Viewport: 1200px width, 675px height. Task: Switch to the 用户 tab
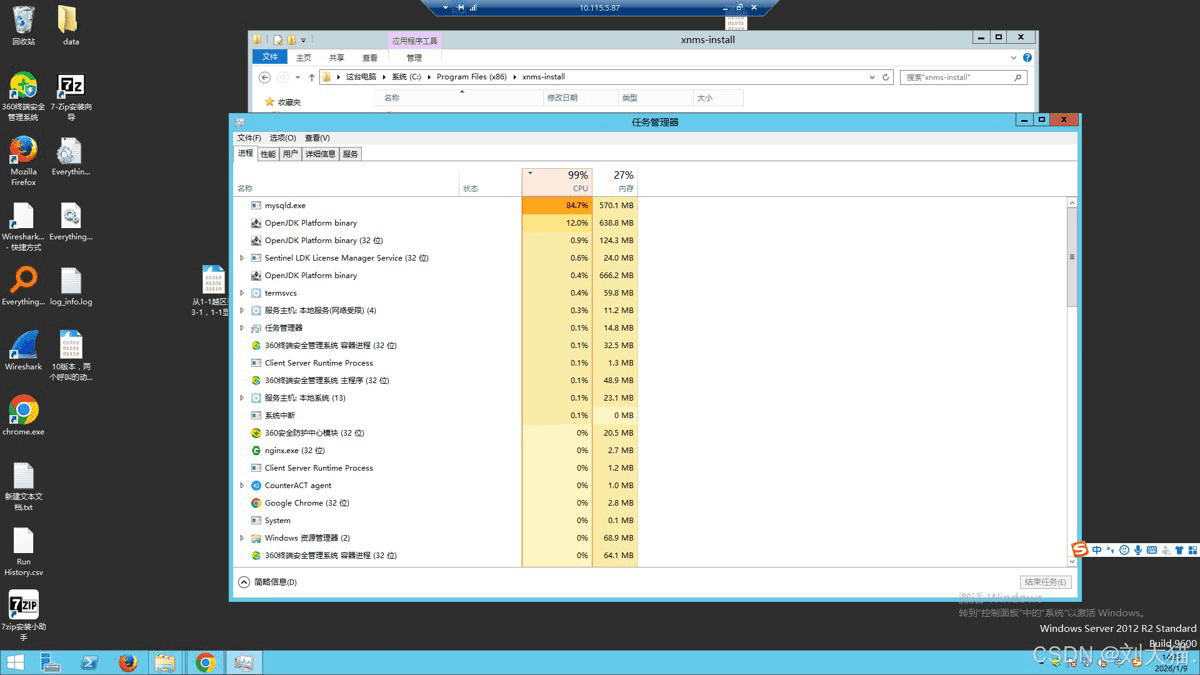click(x=290, y=154)
